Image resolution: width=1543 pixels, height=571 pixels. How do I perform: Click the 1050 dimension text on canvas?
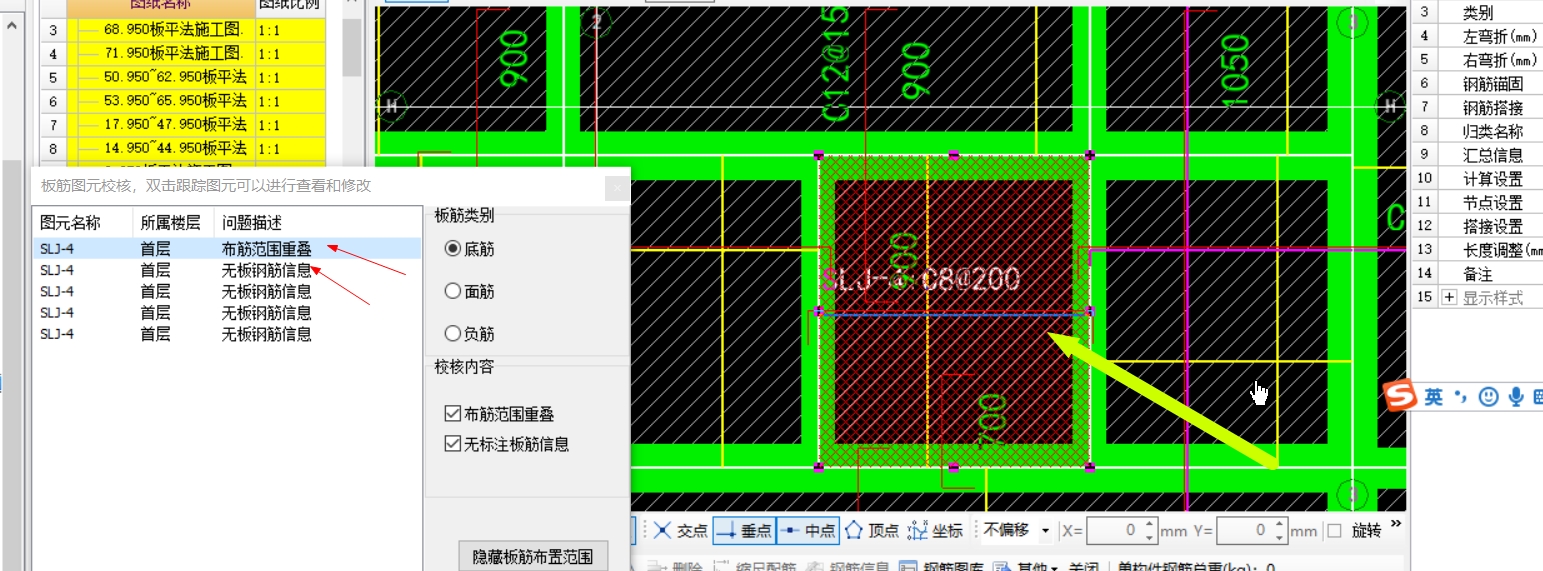click(x=1235, y=70)
